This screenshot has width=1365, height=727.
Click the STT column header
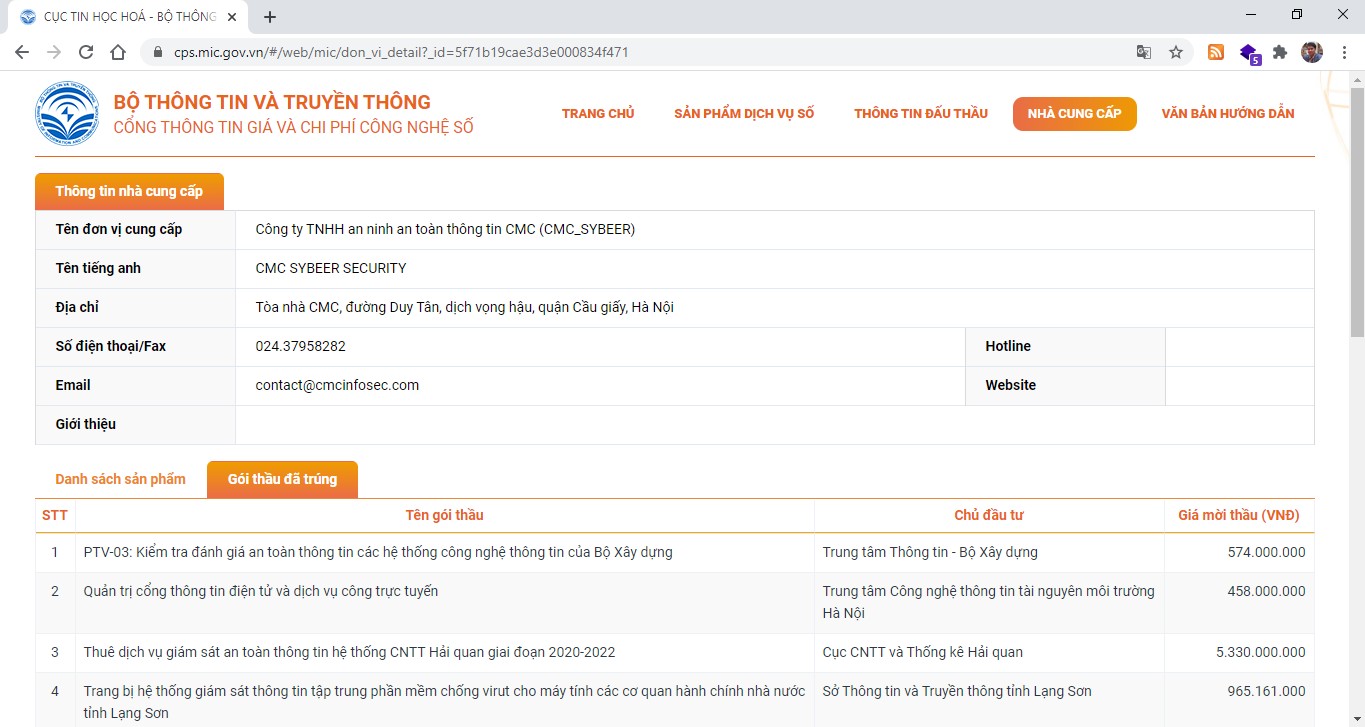pyautogui.click(x=55, y=515)
